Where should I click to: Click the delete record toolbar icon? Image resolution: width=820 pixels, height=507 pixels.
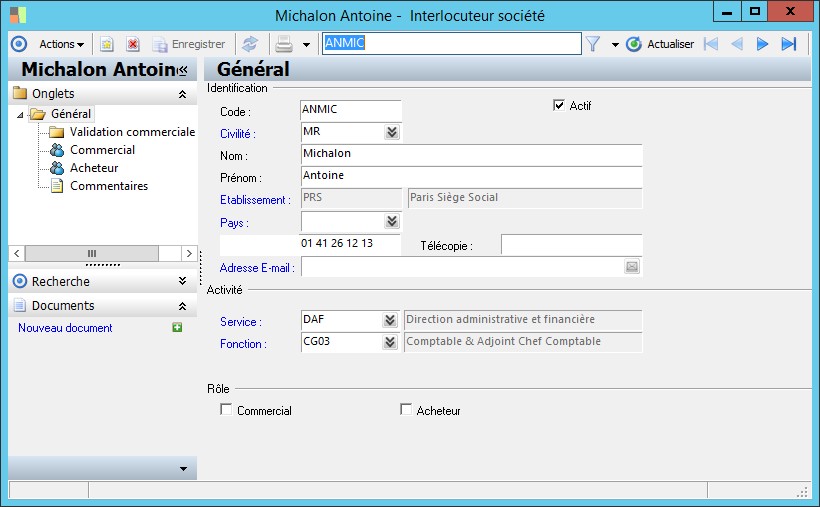tap(133, 44)
